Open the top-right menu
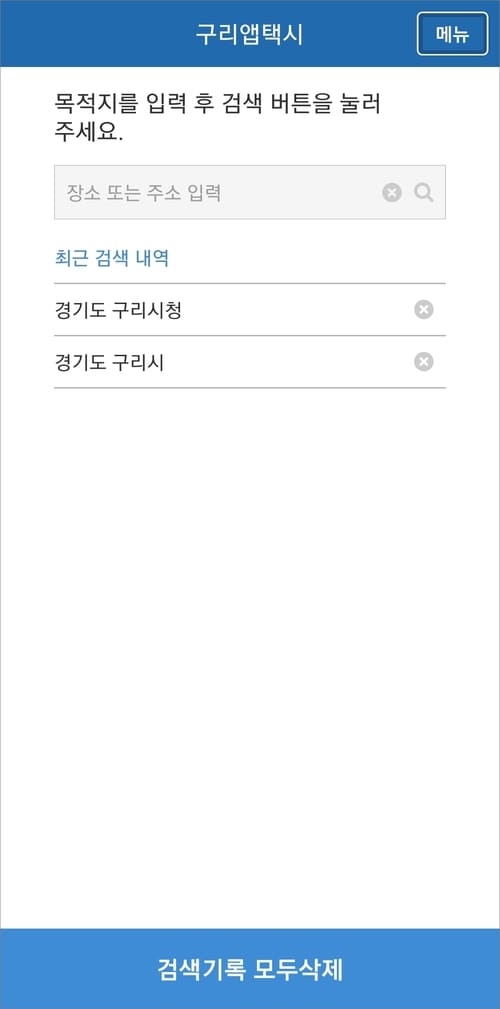This screenshot has width=500, height=1009. (x=452, y=34)
